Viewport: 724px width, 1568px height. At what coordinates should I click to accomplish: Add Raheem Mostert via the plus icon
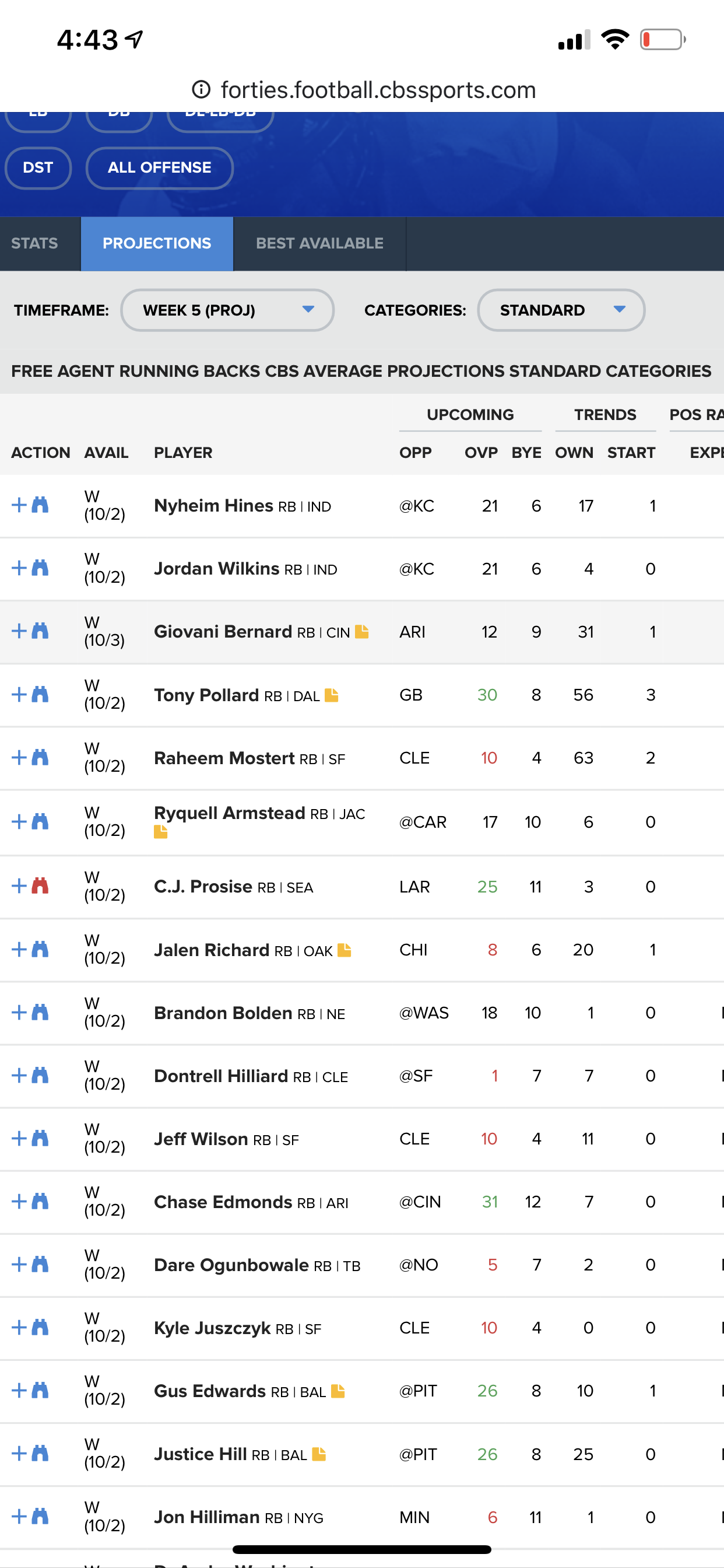click(x=19, y=757)
